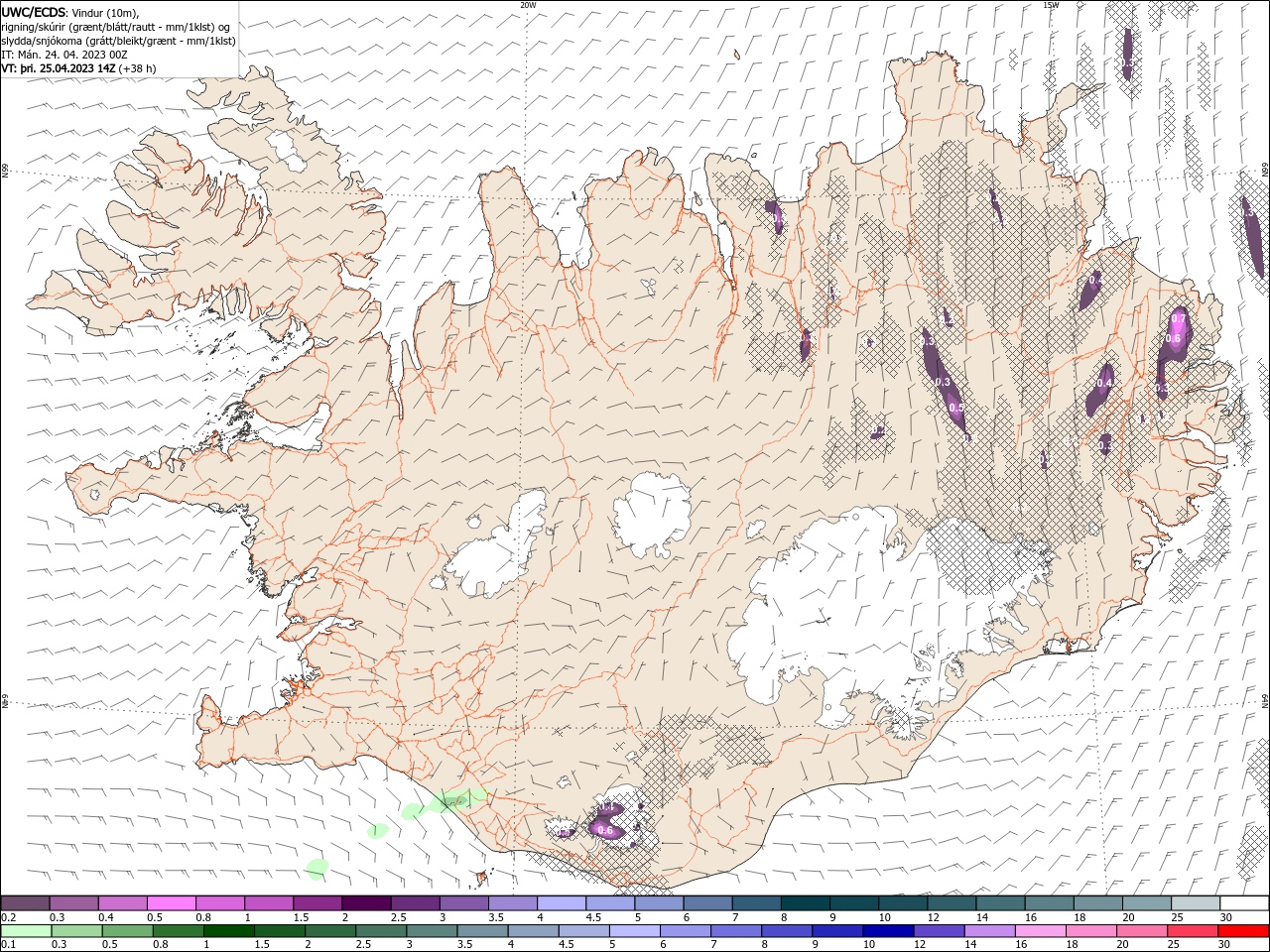This screenshot has height=952, width=1270.
Task: Click the darkest purple swatch at 2 in the upper legend
Action: coord(365,903)
